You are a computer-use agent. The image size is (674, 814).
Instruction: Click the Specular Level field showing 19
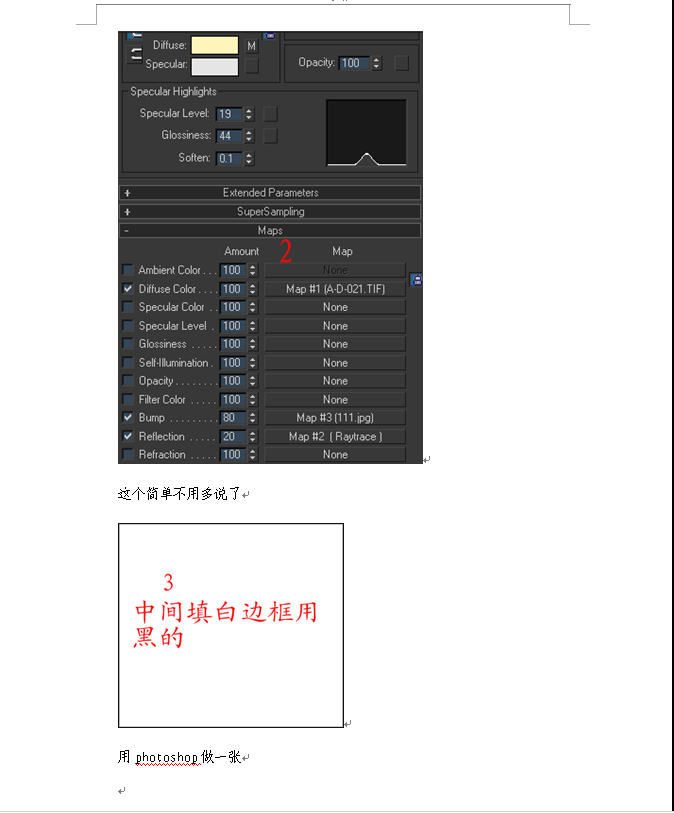pos(229,114)
